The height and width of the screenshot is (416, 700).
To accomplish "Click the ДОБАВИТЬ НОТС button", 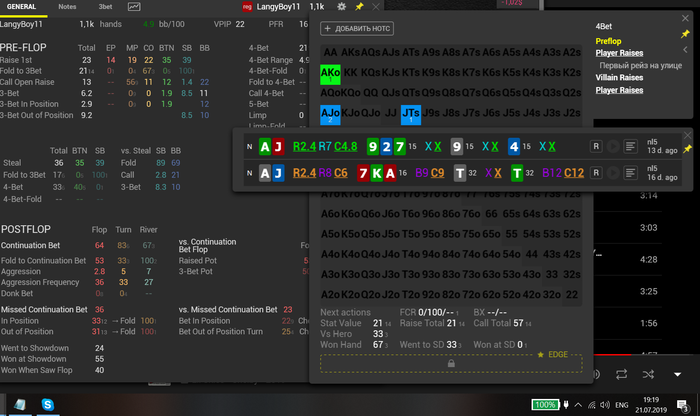I will 357,29.
